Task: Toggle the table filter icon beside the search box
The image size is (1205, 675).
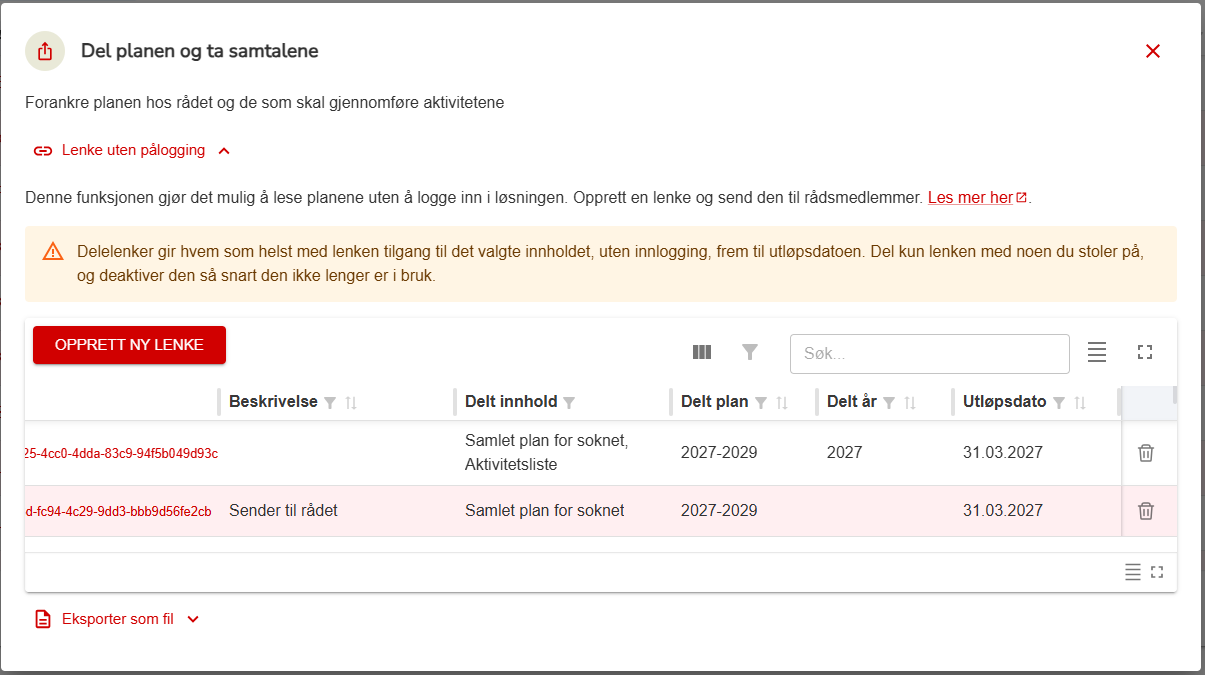Action: 750,352
